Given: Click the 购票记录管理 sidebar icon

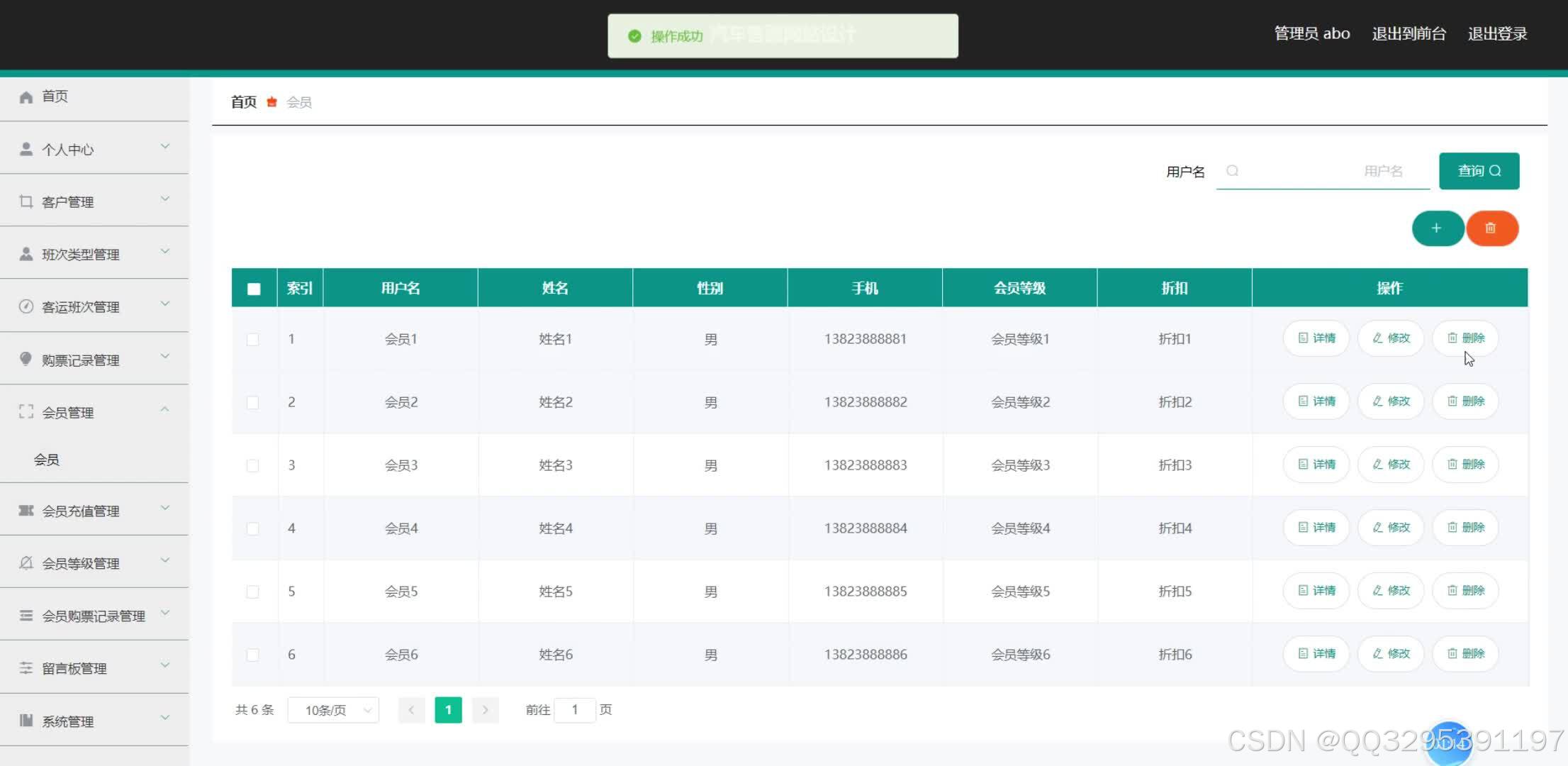Looking at the screenshot, I should 26,360.
